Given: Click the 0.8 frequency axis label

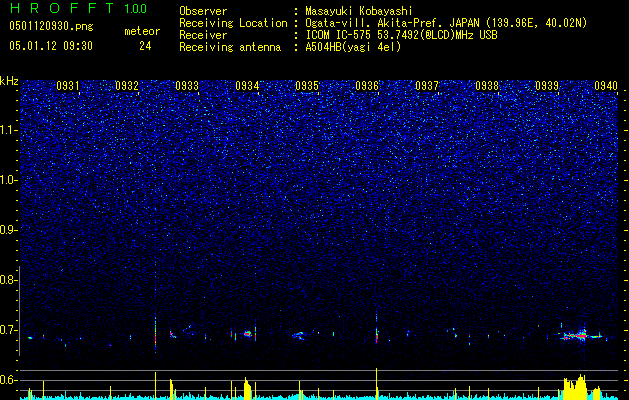Looking at the screenshot, I should 9,280.
